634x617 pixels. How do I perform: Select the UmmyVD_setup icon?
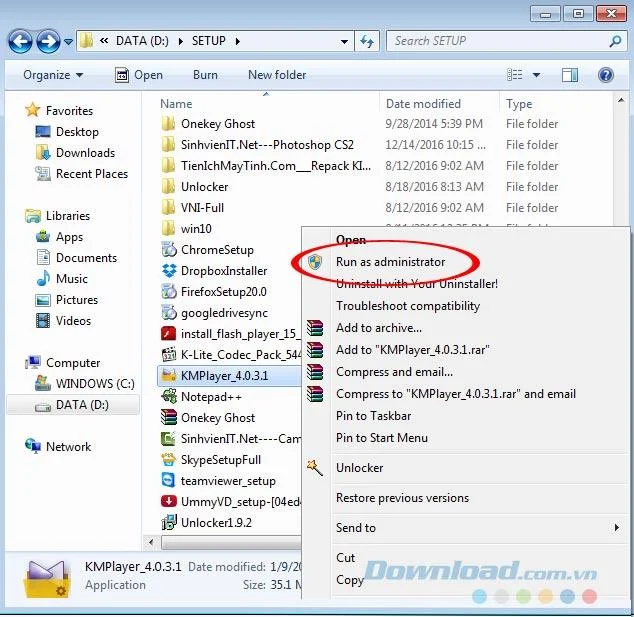(169, 502)
